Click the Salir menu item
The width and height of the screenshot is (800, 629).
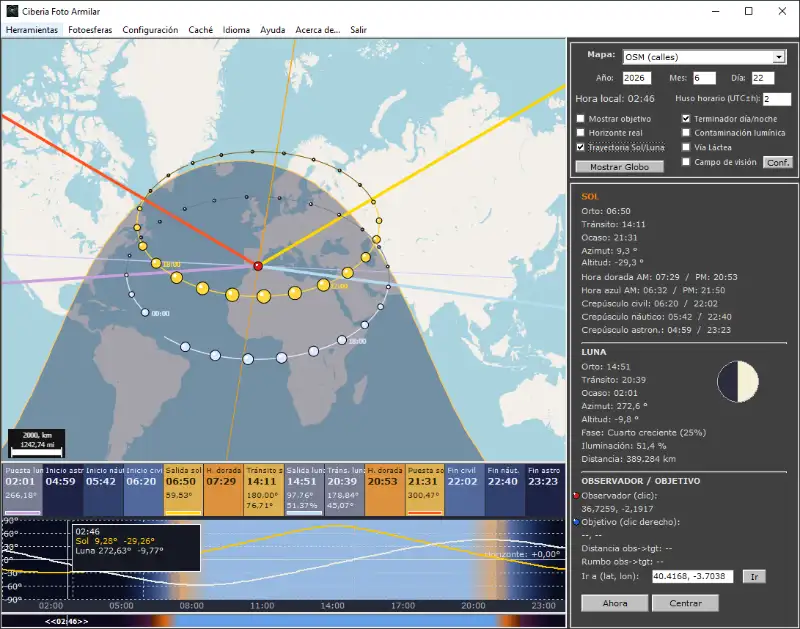click(358, 30)
